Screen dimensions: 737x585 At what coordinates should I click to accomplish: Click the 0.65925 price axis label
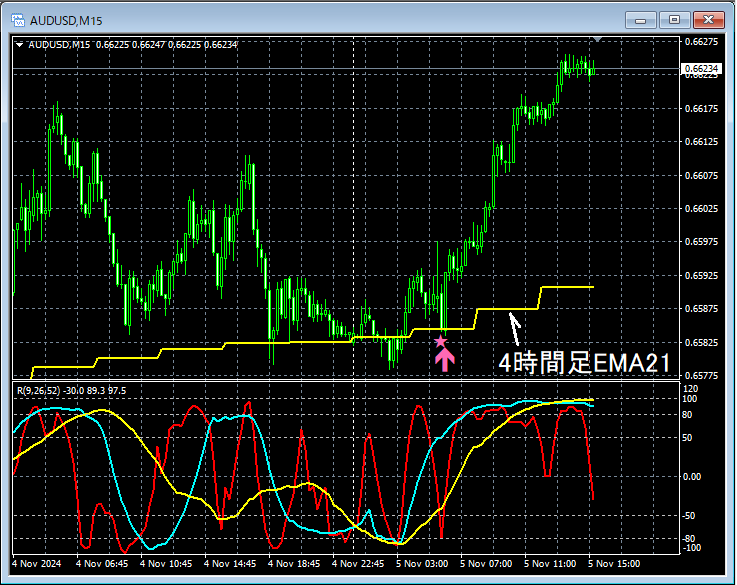tap(701, 275)
